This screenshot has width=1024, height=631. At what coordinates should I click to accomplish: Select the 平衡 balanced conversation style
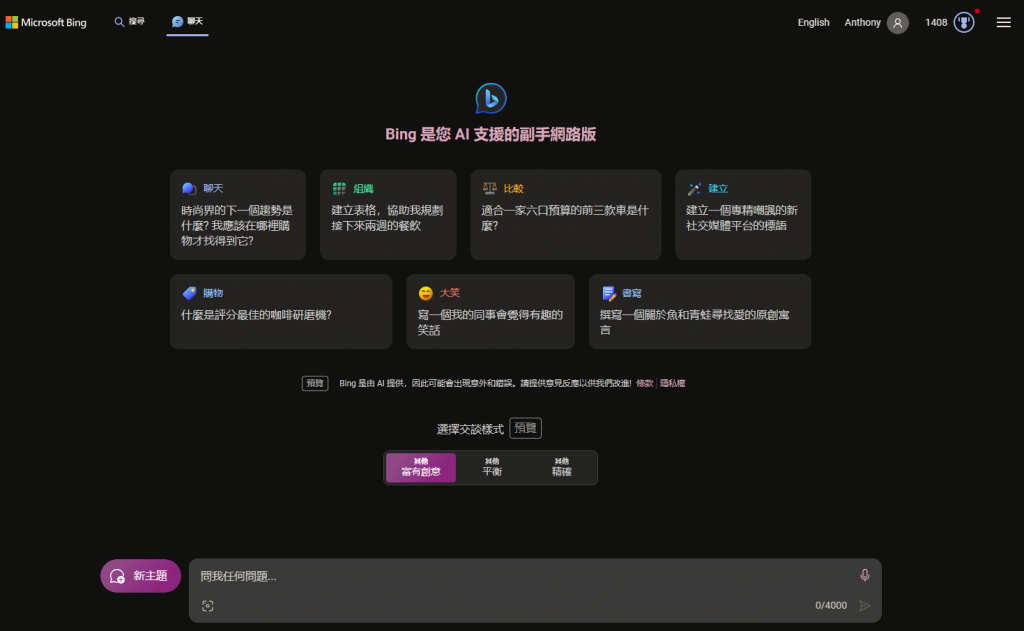(492, 468)
